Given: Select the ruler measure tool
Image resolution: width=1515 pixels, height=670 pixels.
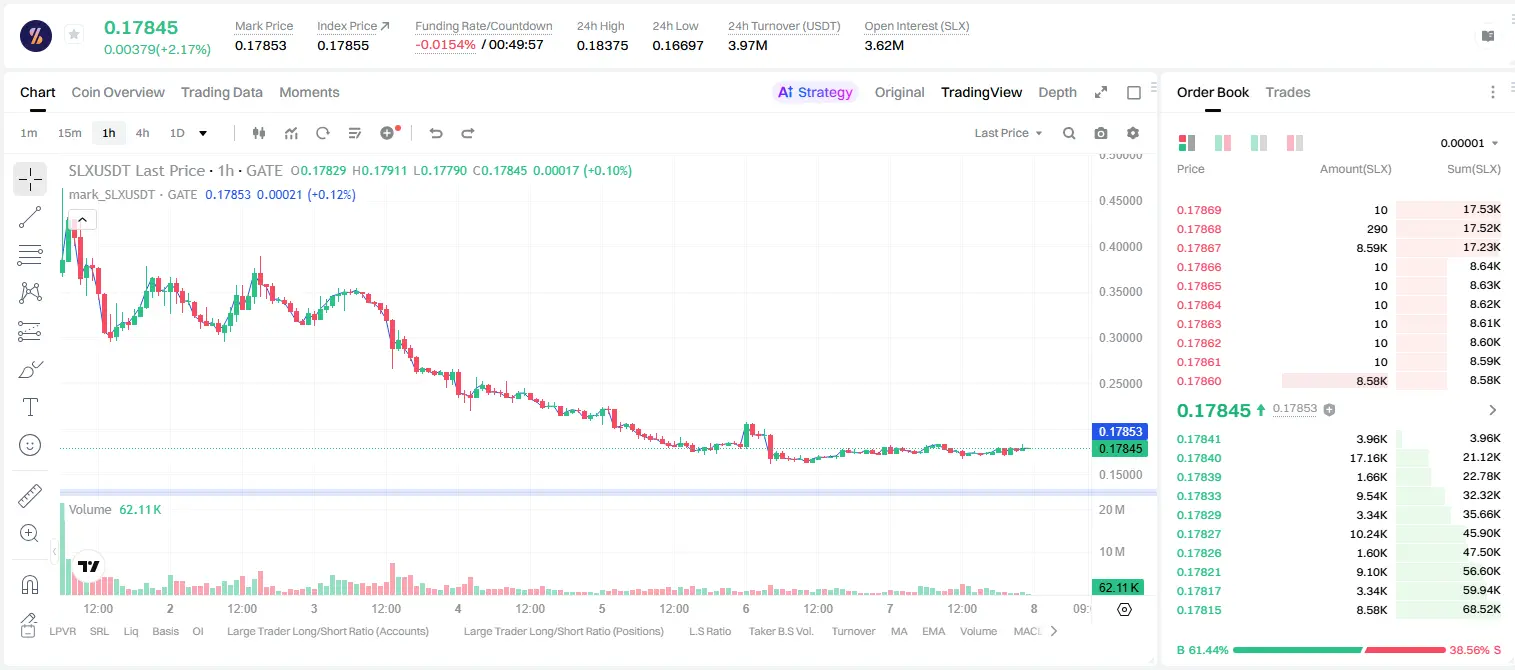Looking at the screenshot, I should coord(30,496).
